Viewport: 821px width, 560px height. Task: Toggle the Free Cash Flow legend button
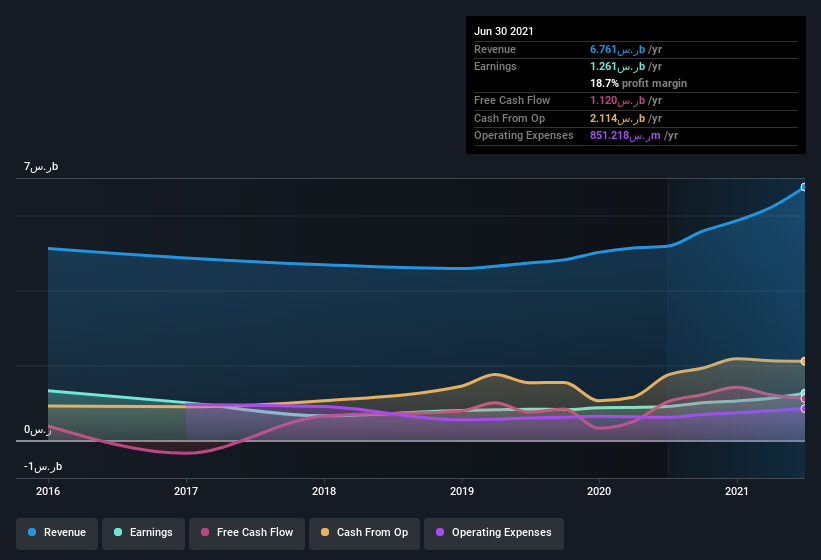[247, 533]
